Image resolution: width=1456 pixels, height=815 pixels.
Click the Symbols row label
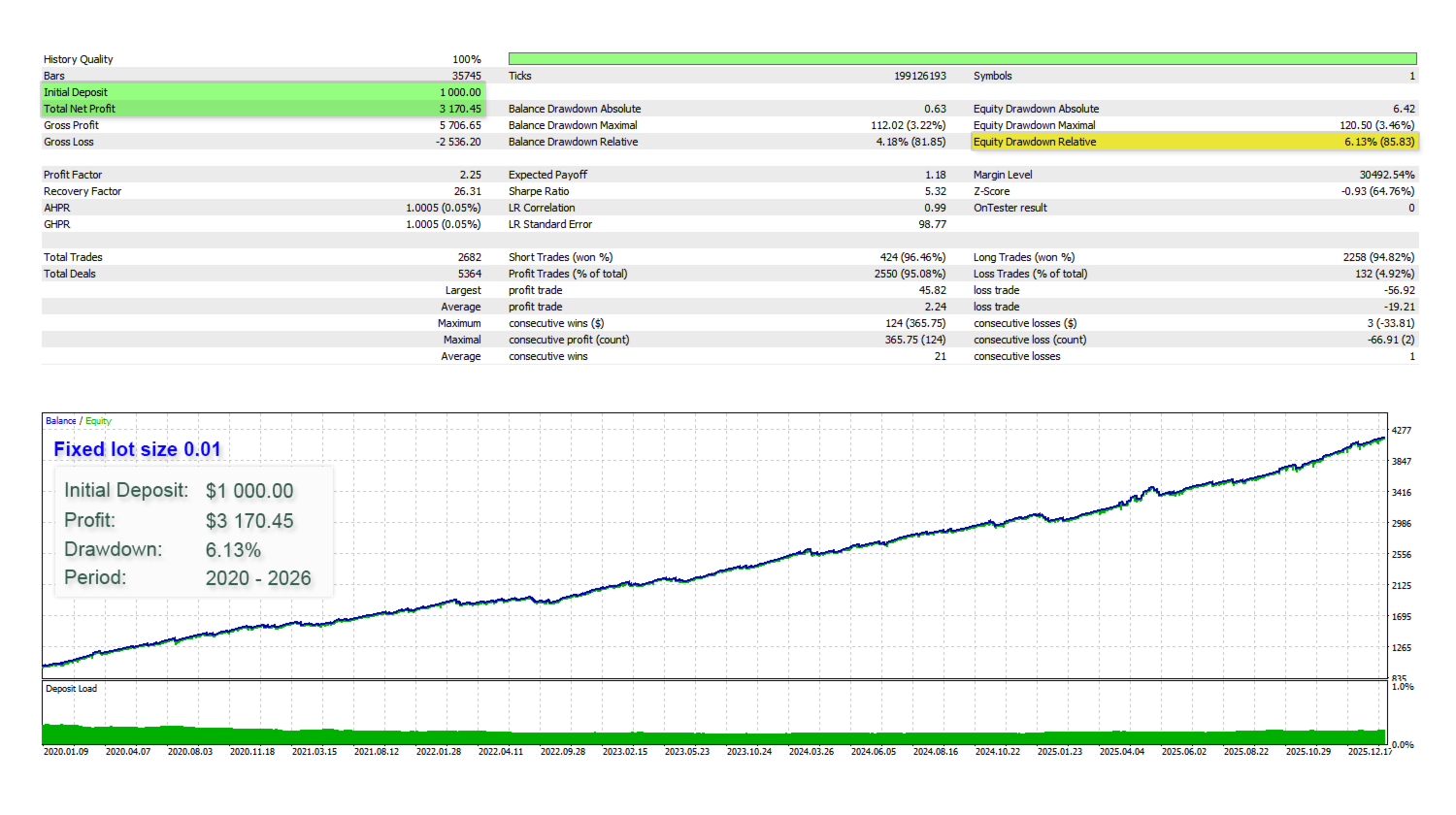click(993, 76)
